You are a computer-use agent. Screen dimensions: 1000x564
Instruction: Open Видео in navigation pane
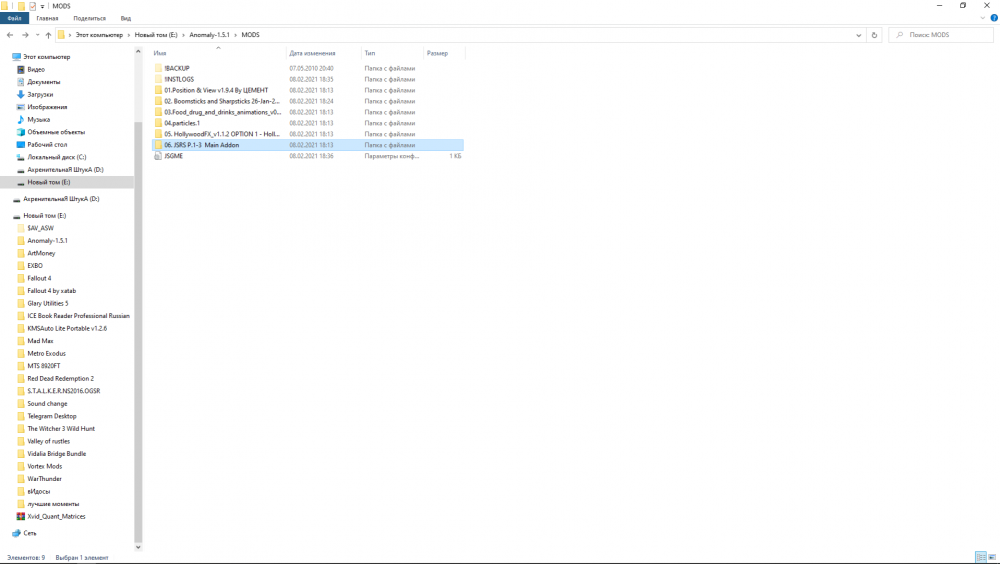(x=36, y=70)
